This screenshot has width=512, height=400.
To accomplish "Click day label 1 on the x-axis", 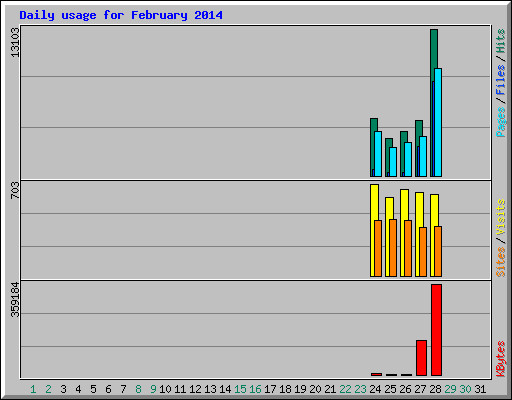I will click(x=33, y=389).
